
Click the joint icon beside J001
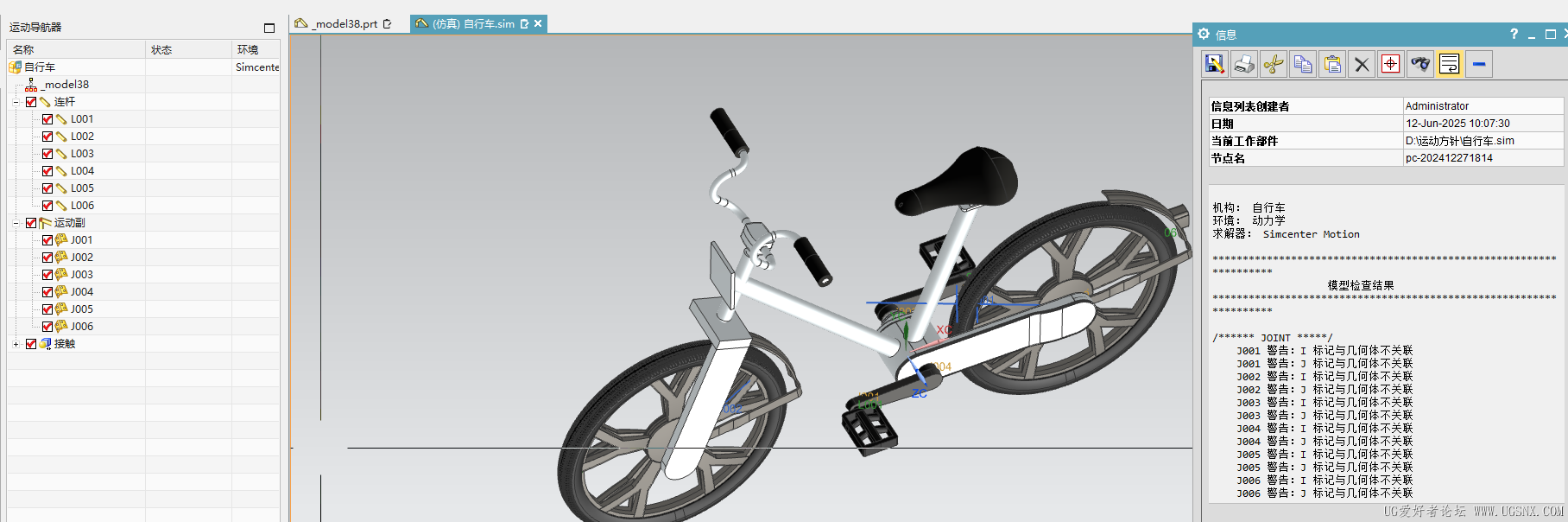coord(61,239)
